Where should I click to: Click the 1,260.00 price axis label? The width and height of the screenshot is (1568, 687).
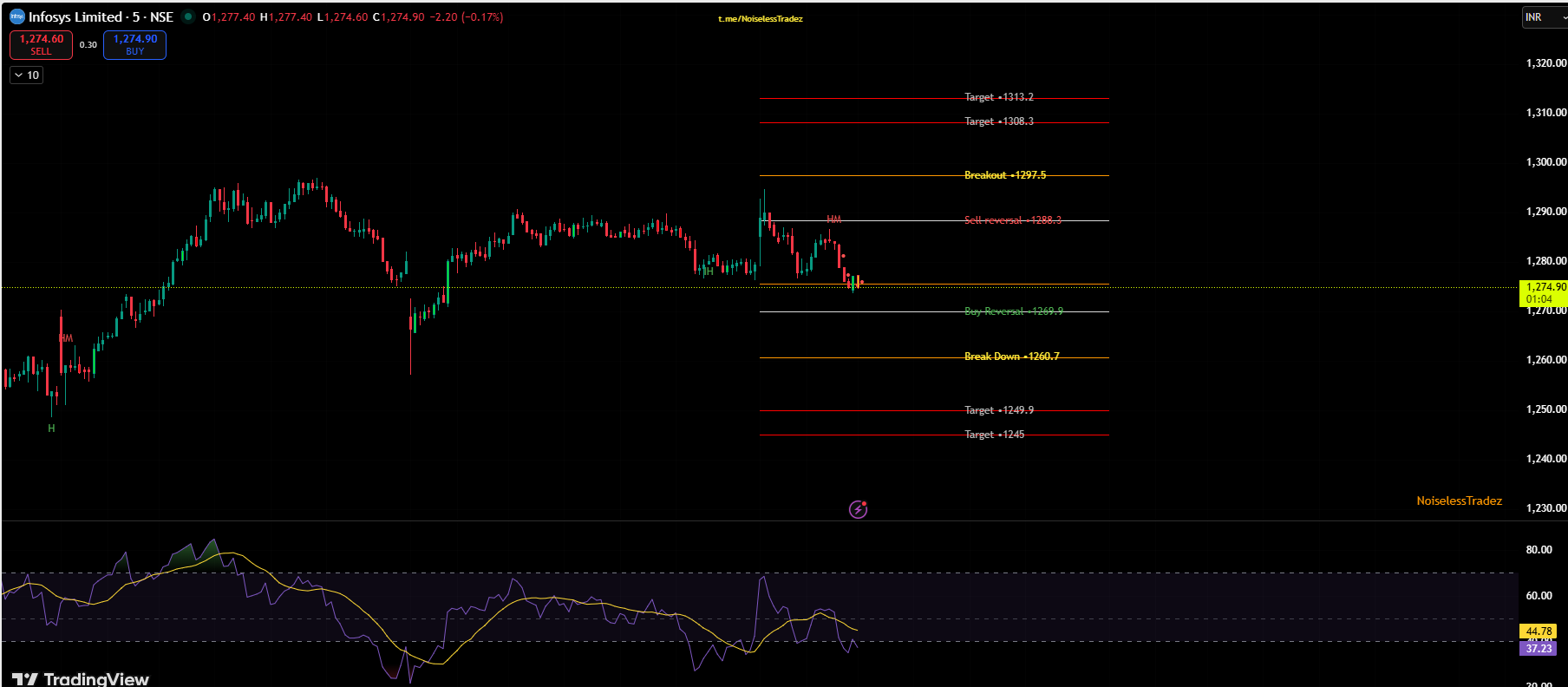point(1546,360)
